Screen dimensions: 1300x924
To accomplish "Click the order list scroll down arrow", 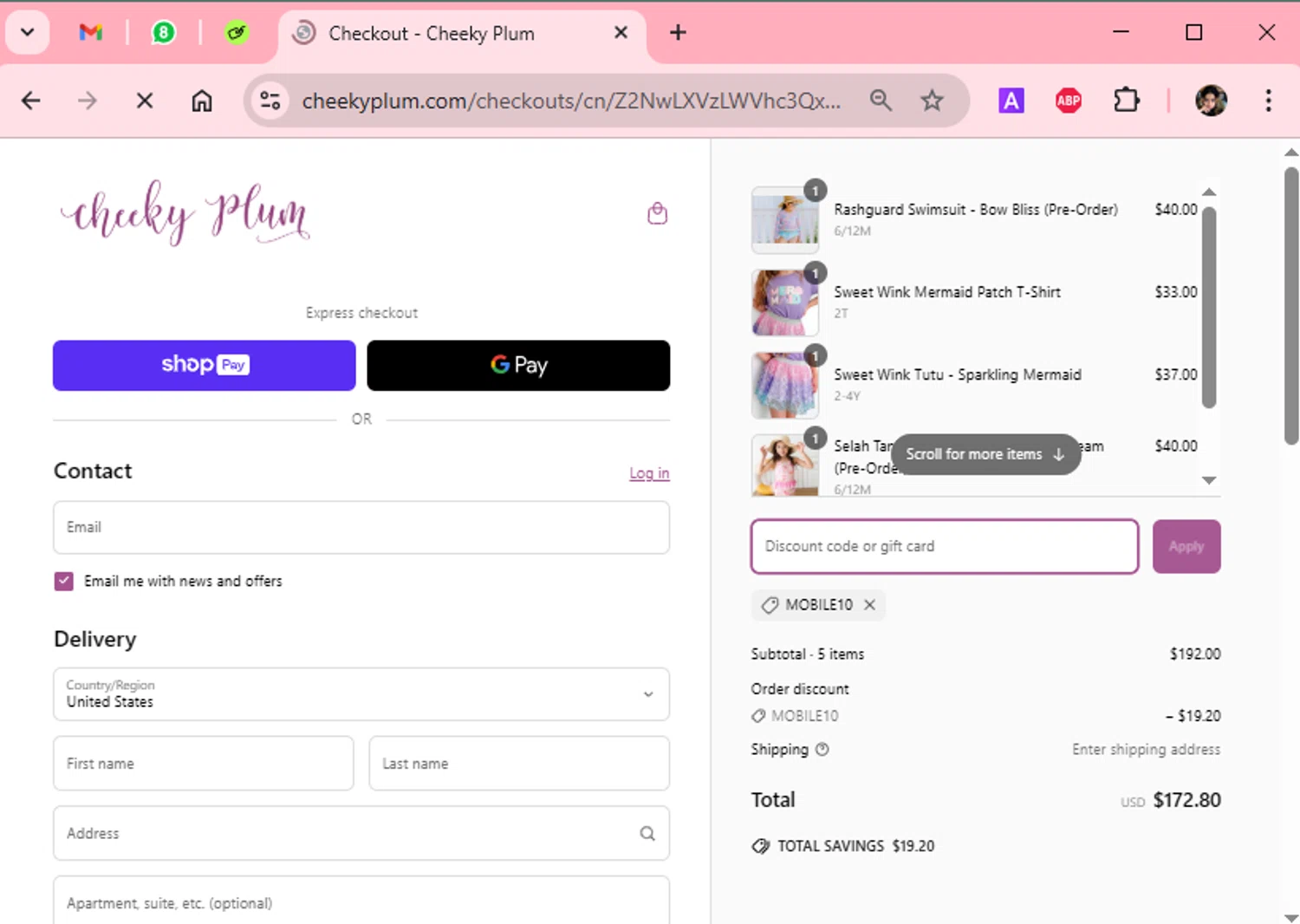I will point(1209,480).
